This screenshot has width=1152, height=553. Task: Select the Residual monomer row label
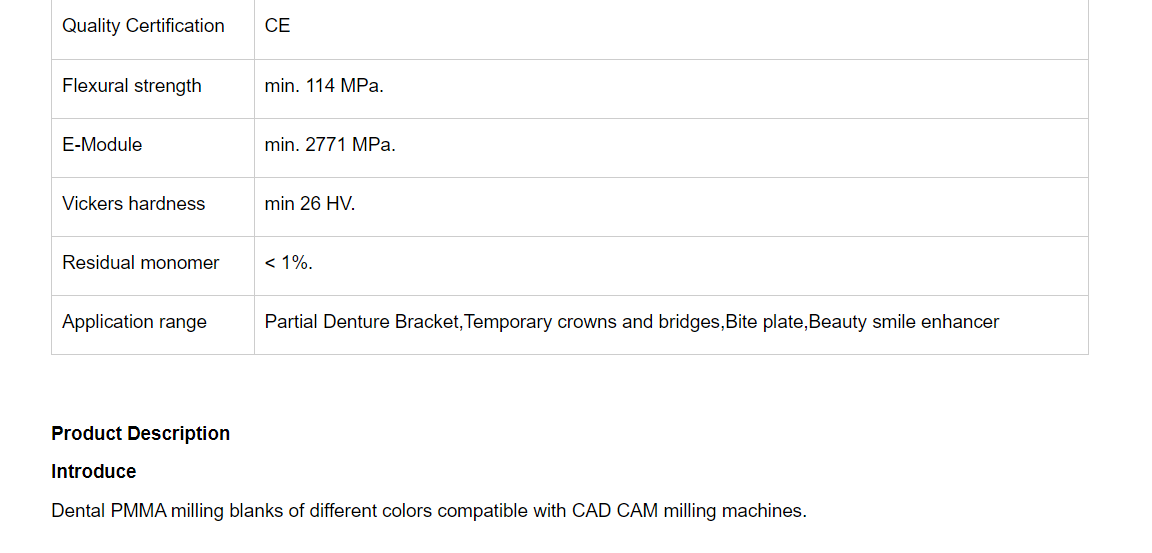click(140, 263)
